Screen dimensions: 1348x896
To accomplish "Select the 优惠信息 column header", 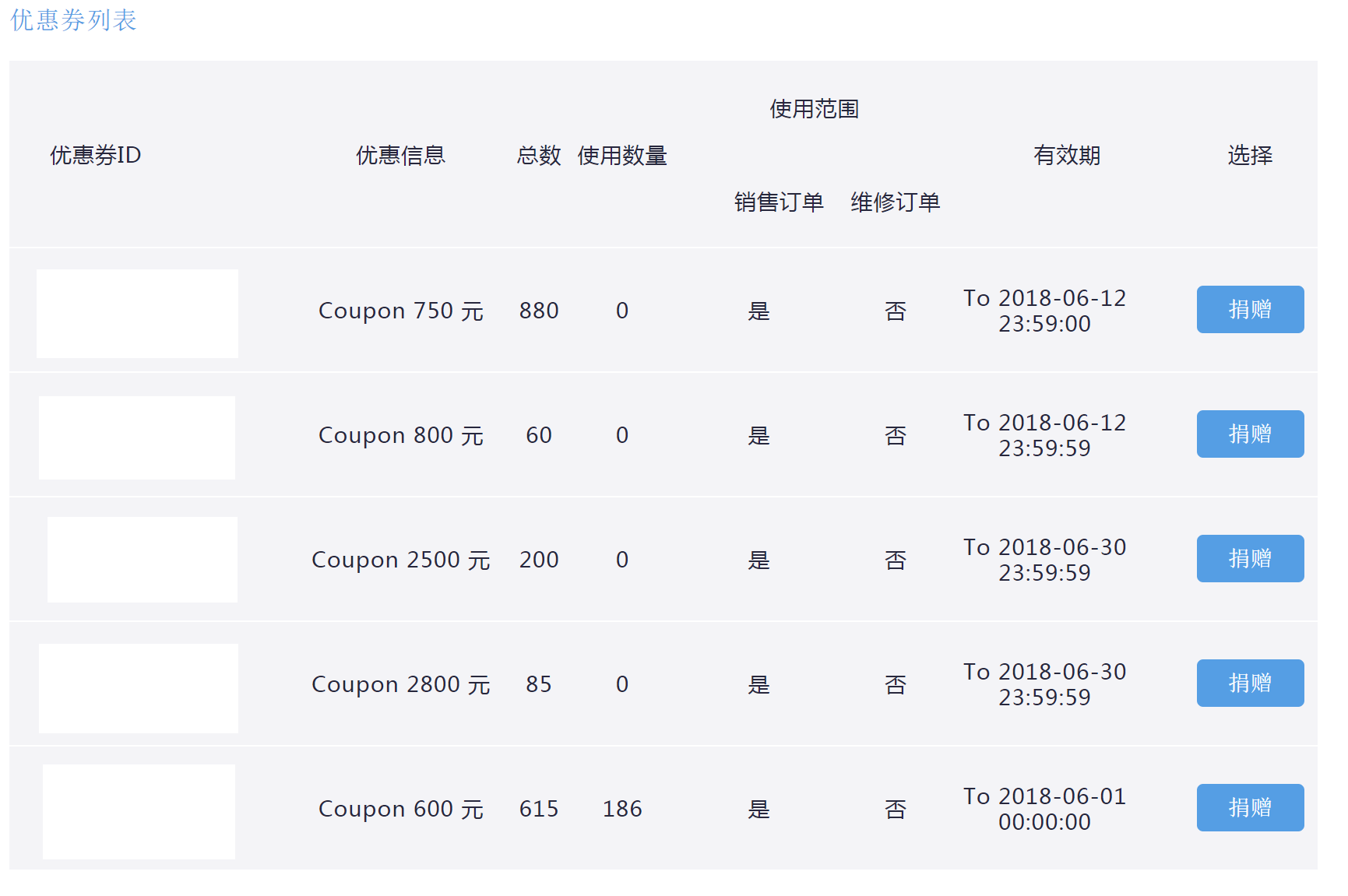I will 400,156.
